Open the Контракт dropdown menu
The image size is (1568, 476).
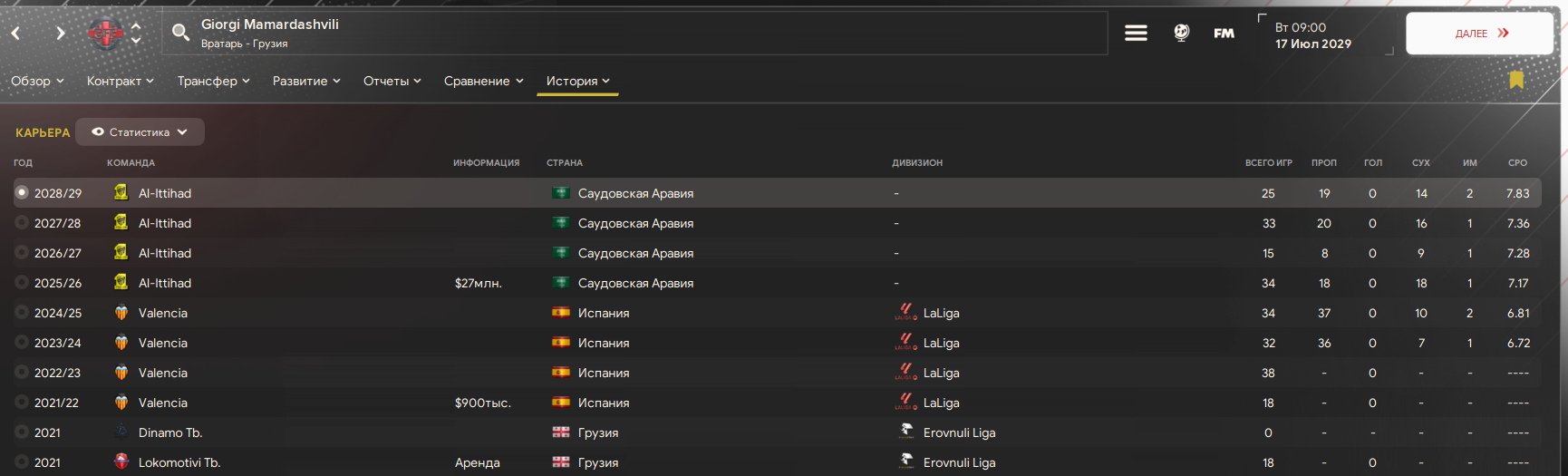(121, 81)
